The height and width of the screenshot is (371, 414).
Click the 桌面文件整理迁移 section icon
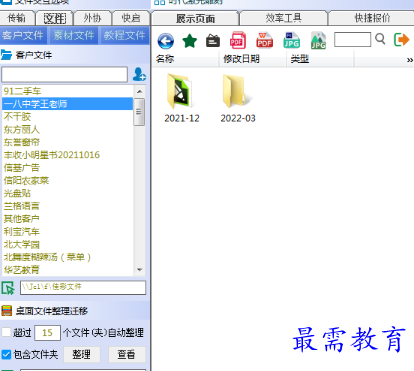(x=7, y=311)
